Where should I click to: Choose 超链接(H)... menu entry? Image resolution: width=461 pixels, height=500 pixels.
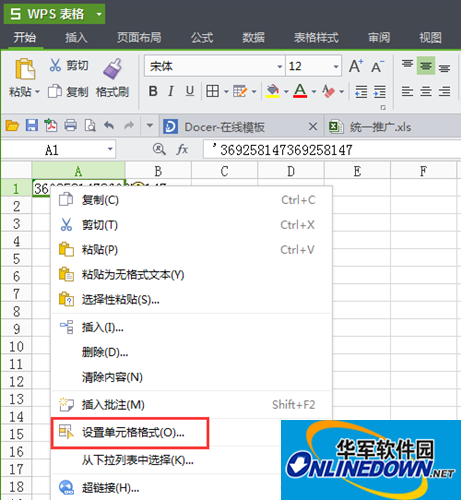coord(167,488)
